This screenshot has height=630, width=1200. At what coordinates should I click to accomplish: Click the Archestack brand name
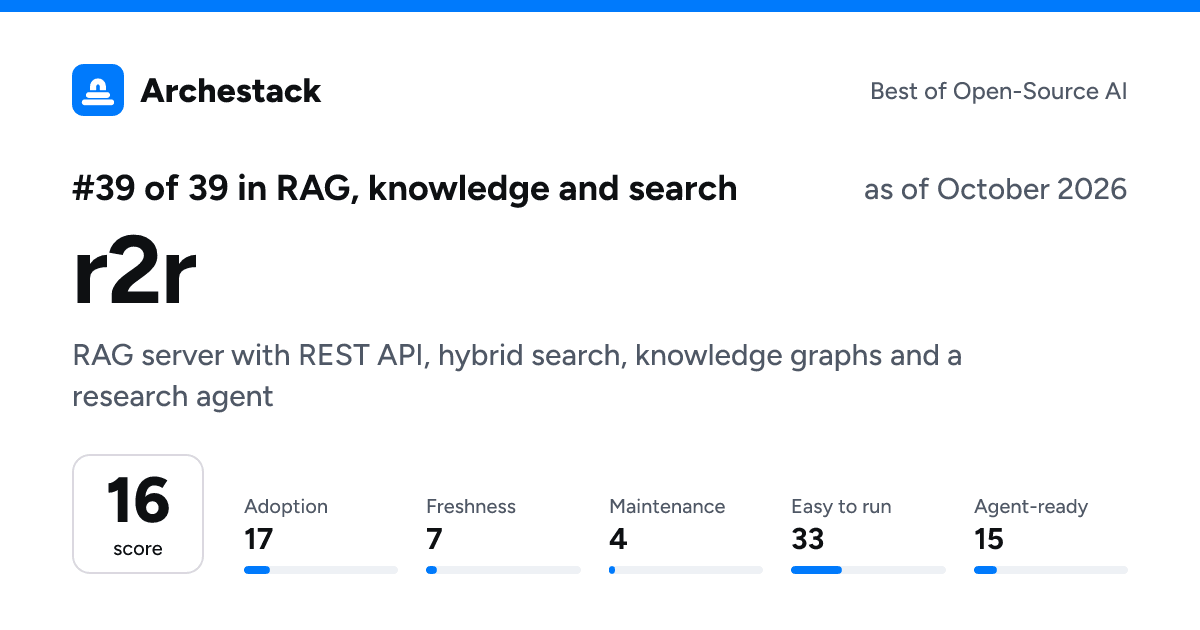[231, 91]
